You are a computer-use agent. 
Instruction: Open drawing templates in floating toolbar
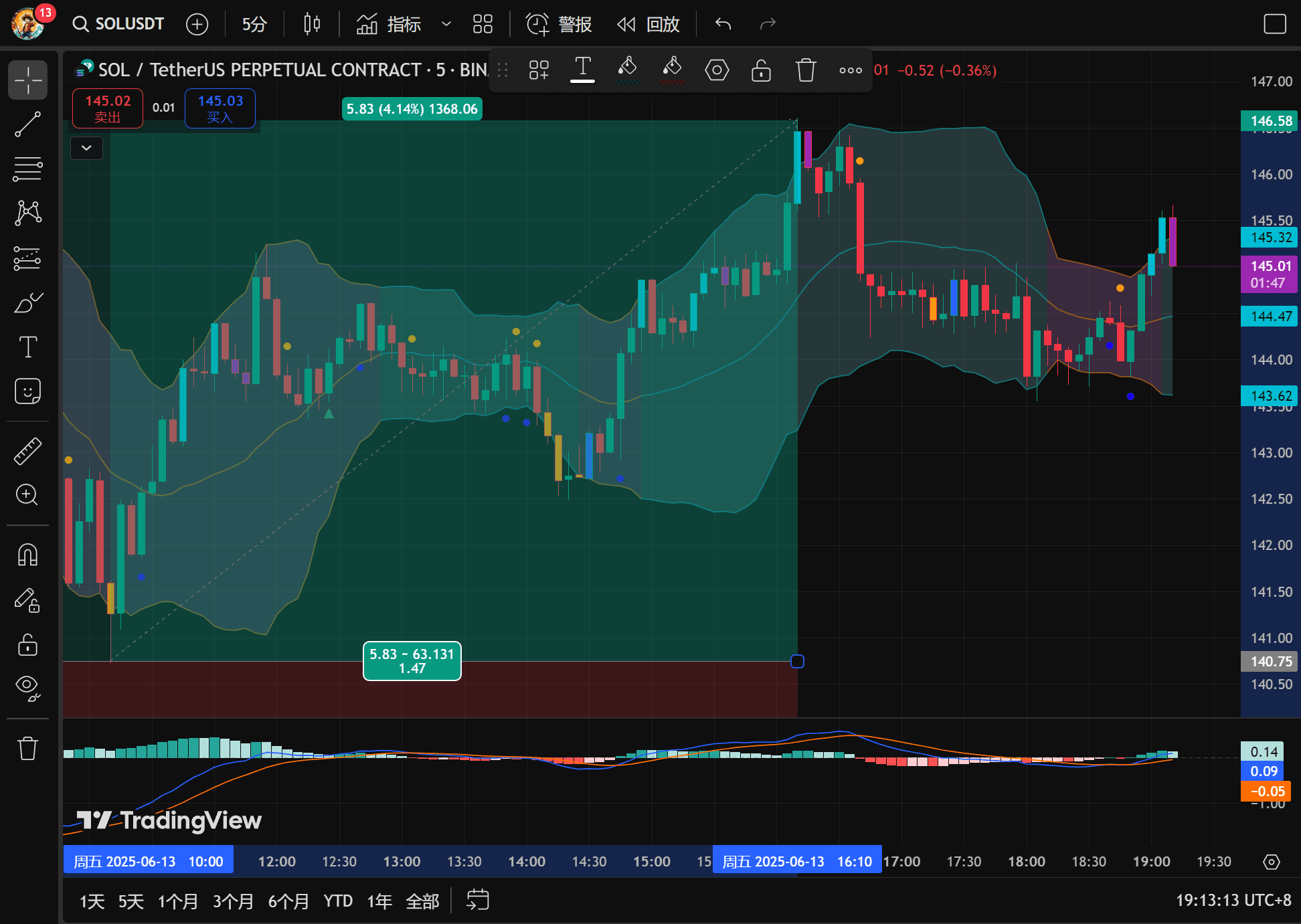click(x=539, y=70)
